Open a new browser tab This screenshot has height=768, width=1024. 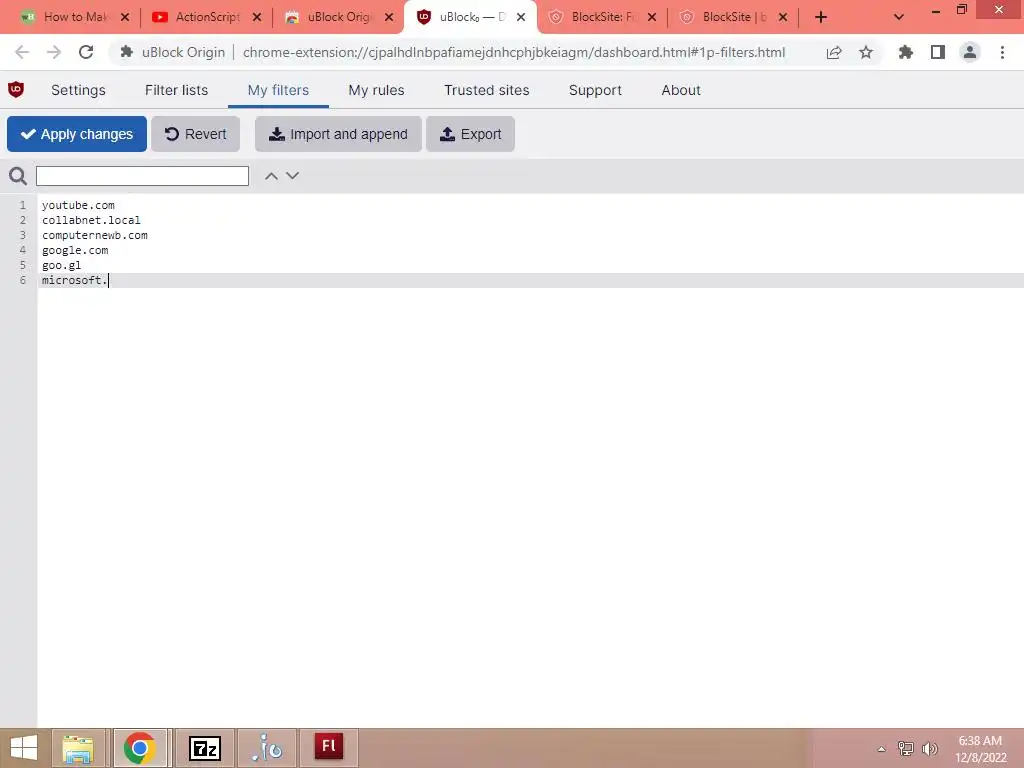[x=821, y=18]
